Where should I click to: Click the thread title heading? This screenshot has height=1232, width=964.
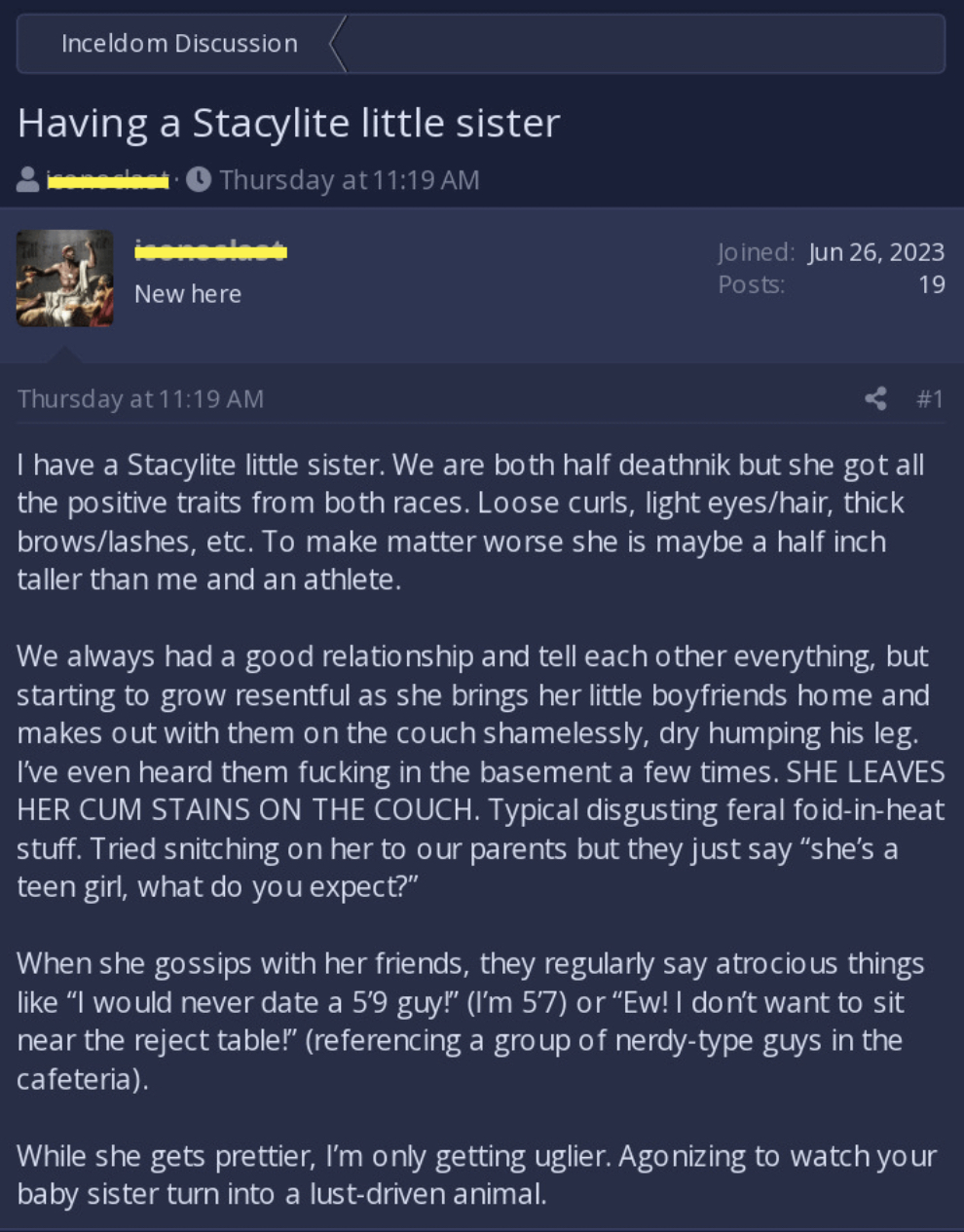pyautogui.click(x=288, y=123)
